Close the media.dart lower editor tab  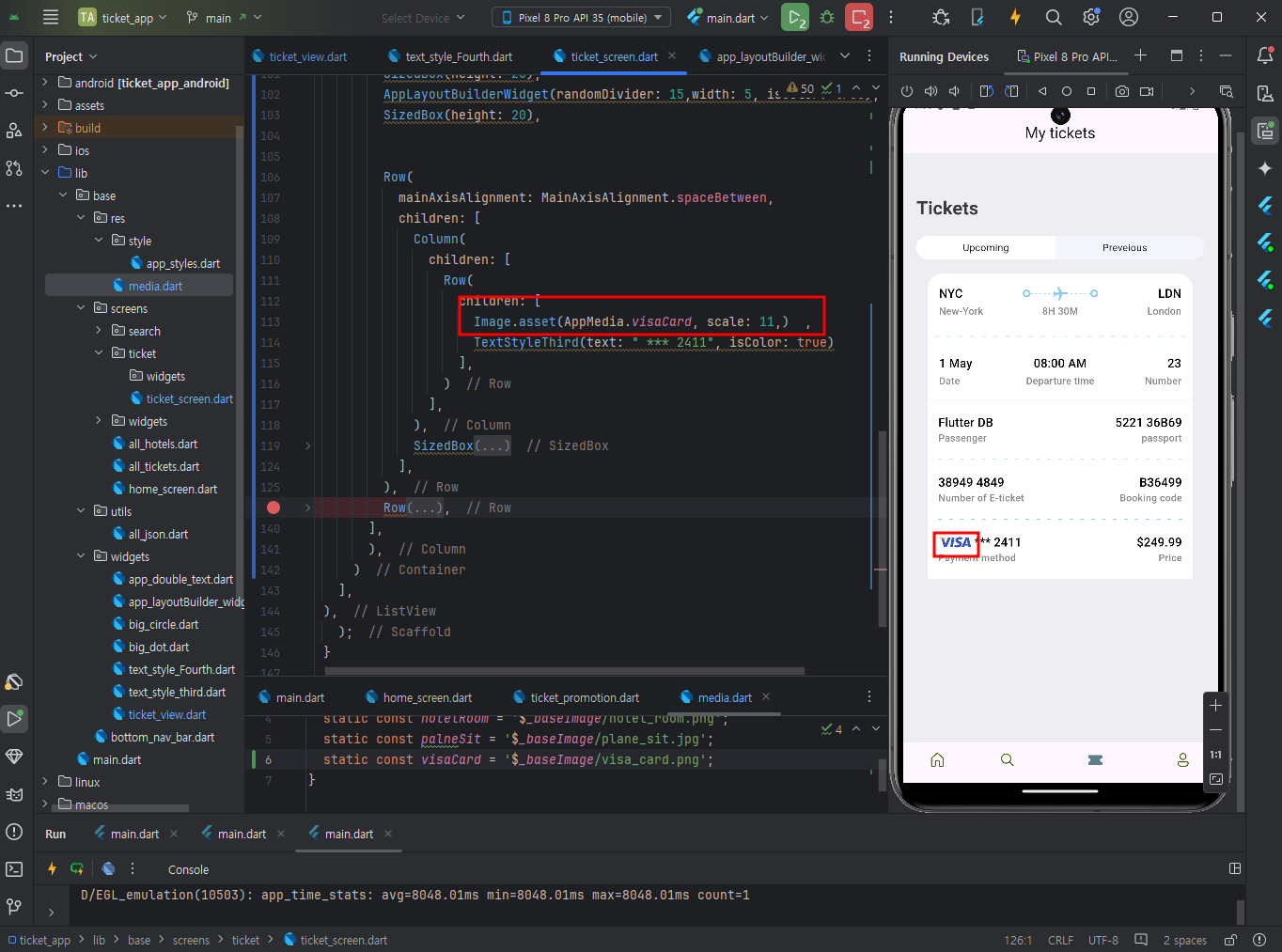pyautogui.click(x=766, y=697)
